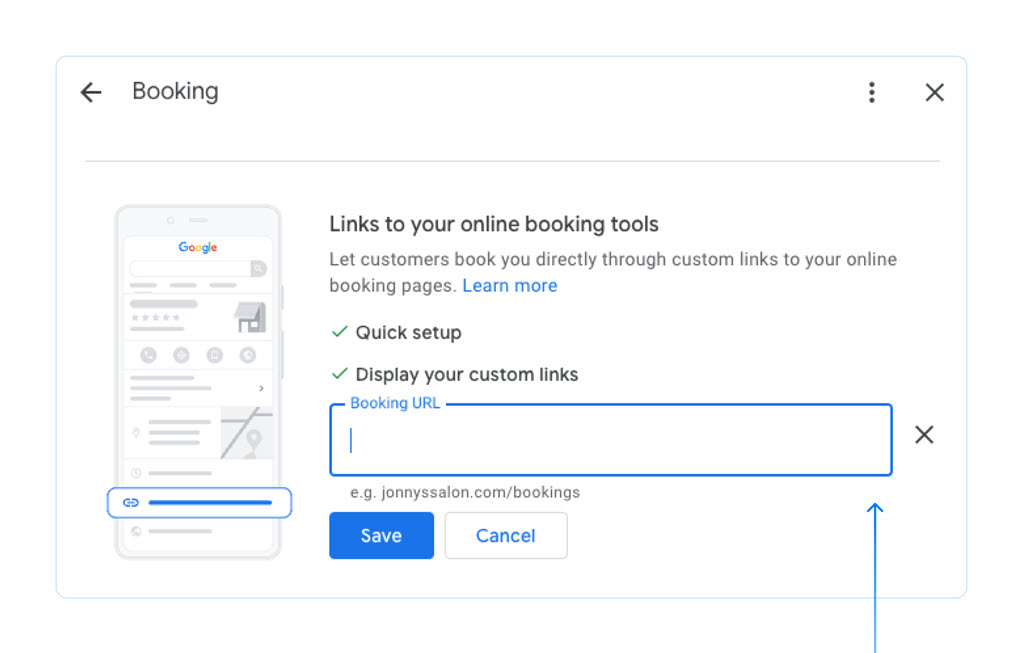
Task: Open the Learn more link
Action: pyautogui.click(x=510, y=286)
